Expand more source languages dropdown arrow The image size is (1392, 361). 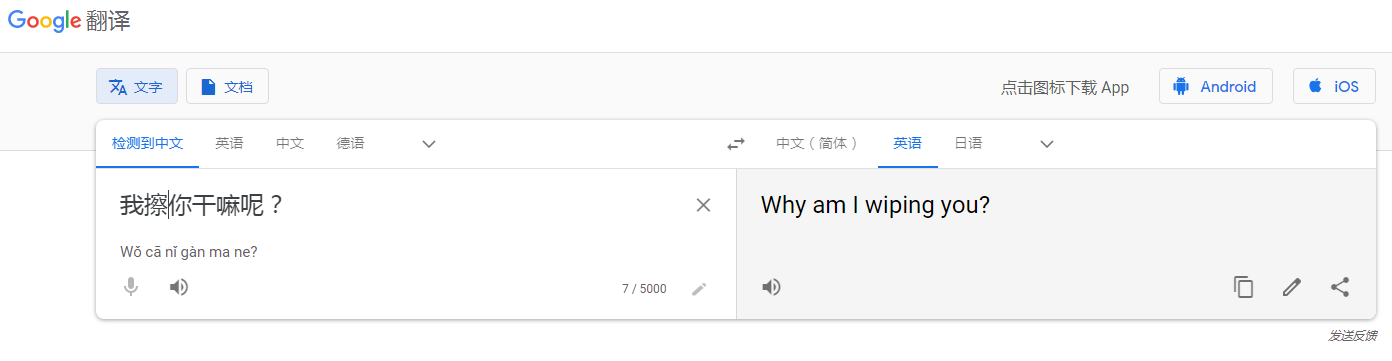[429, 144]
